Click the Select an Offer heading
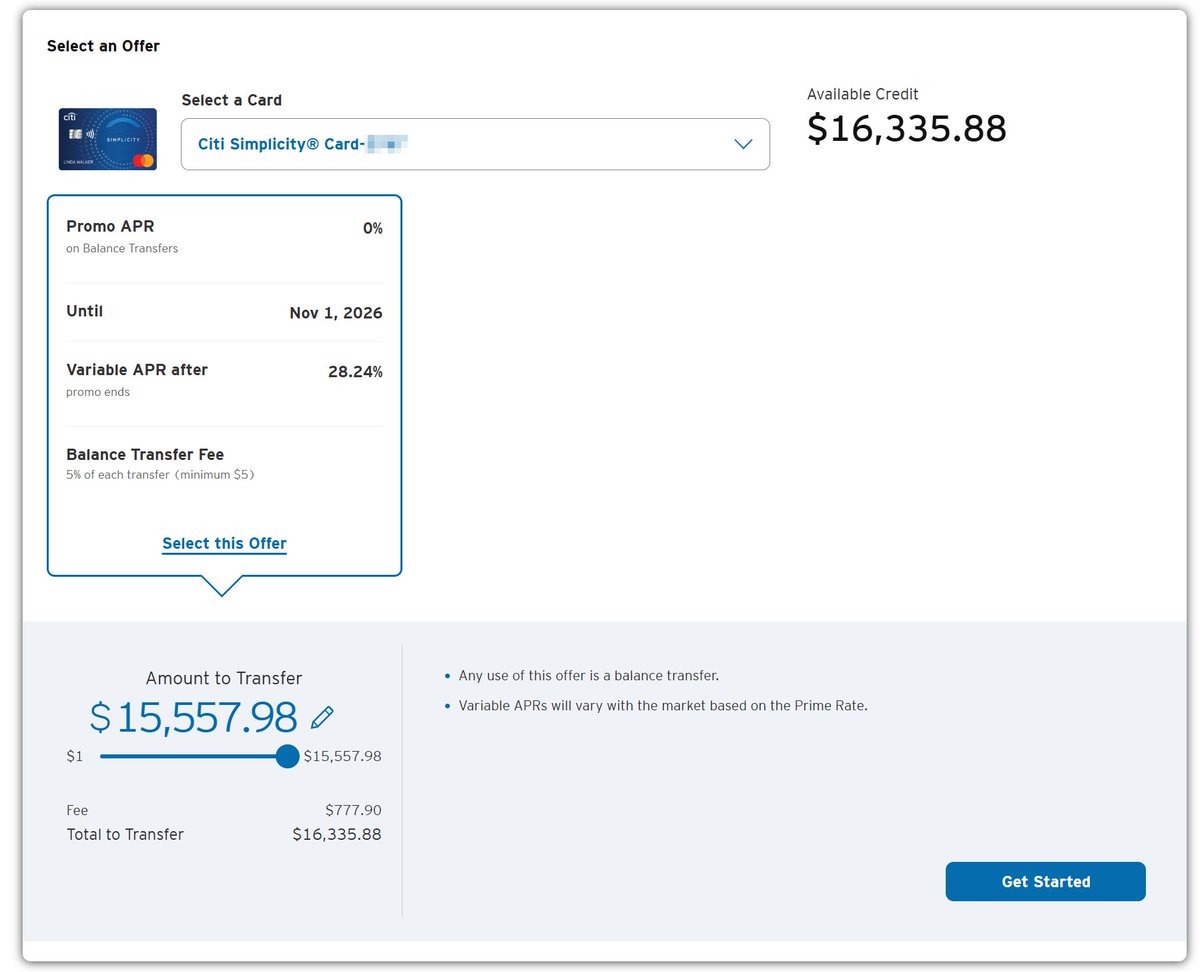The width and height of the screenshot is (1200, 972). tap(103, 46)
